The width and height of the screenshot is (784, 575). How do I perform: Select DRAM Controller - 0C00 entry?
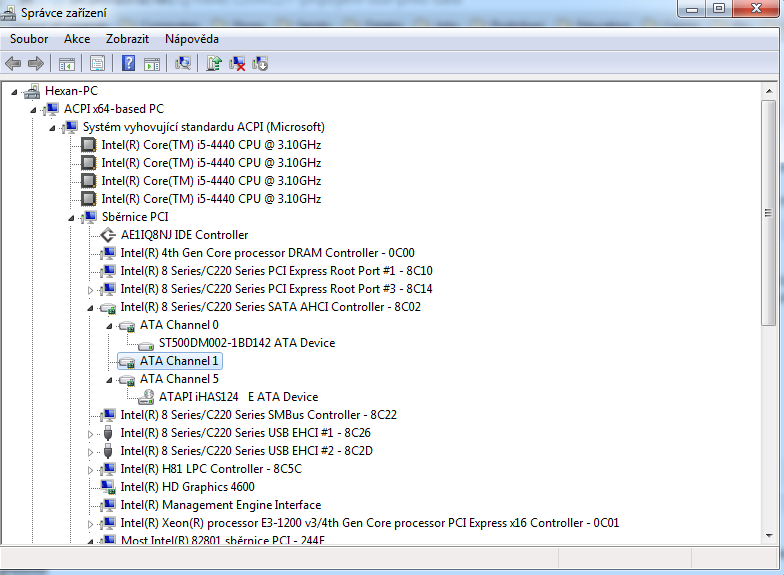pos(268,252)
